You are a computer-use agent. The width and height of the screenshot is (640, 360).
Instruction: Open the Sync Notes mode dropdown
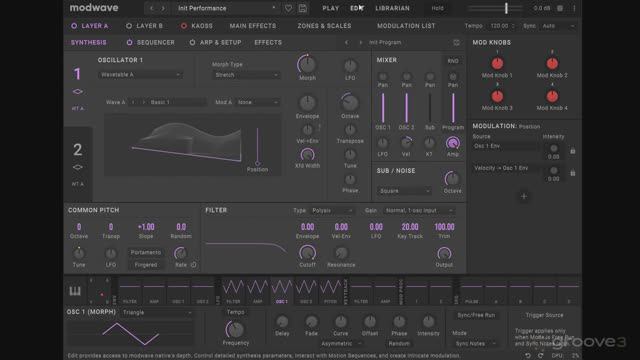coord(475,344)
